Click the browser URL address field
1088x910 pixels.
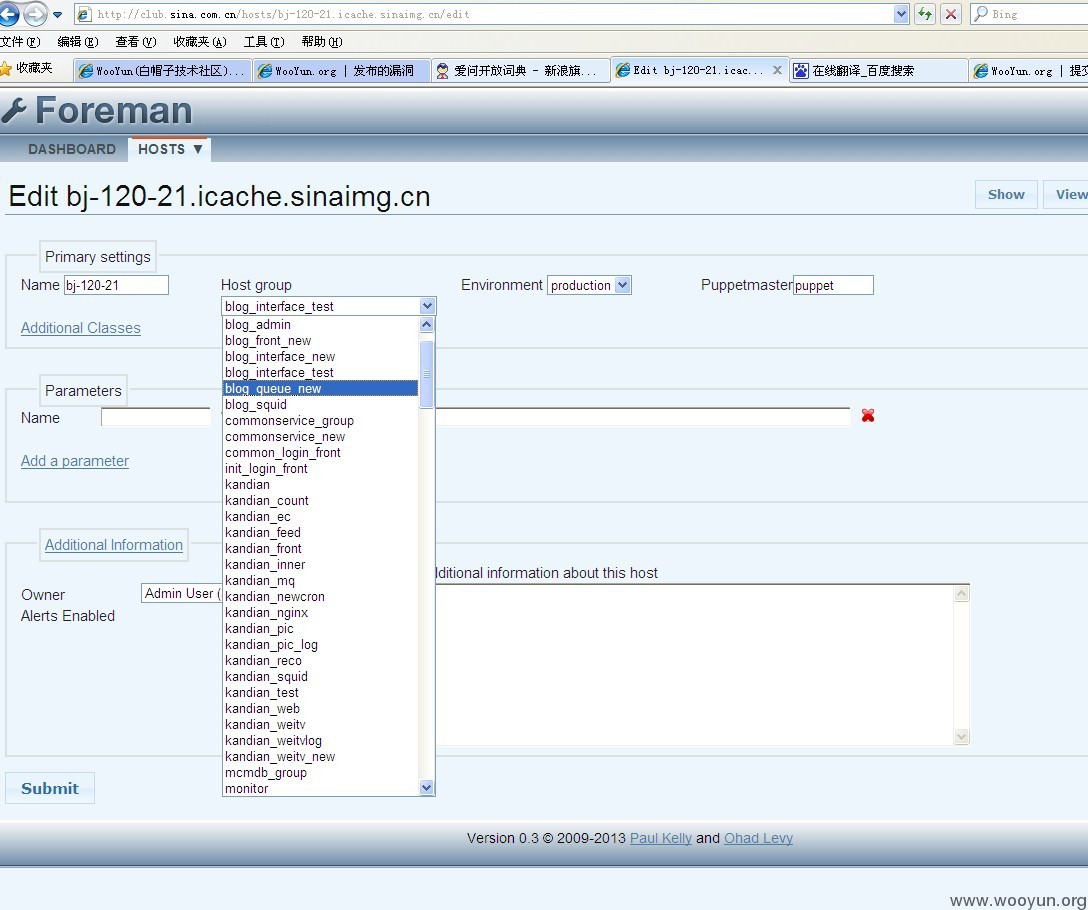click(484, 14)
